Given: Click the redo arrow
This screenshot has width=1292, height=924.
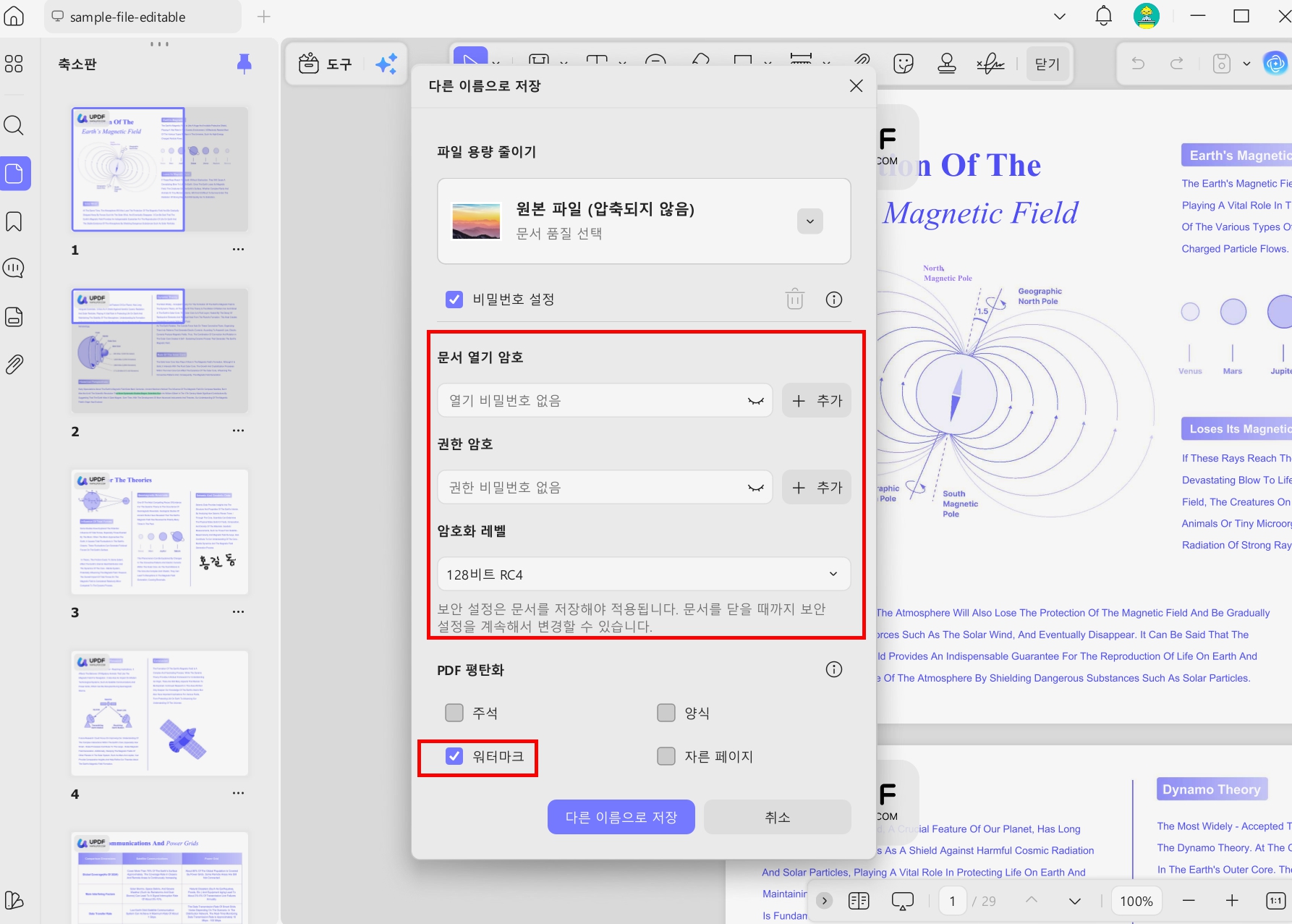Looking at the screenshot, I should pyautogui.click(x=1177, y=64).
